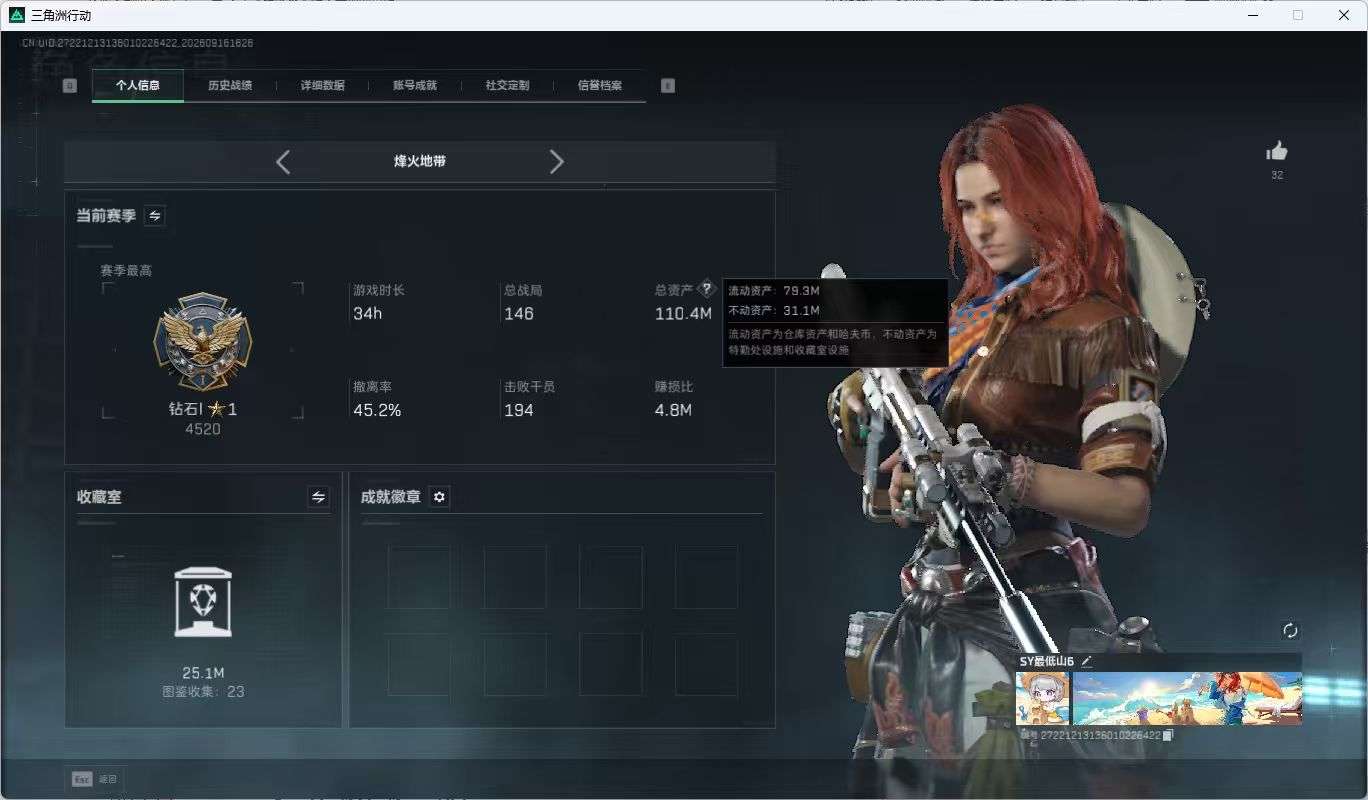Open the 详细数据 tab
The height and width of the screenshot is (800, 1368).
click(322, 86)
